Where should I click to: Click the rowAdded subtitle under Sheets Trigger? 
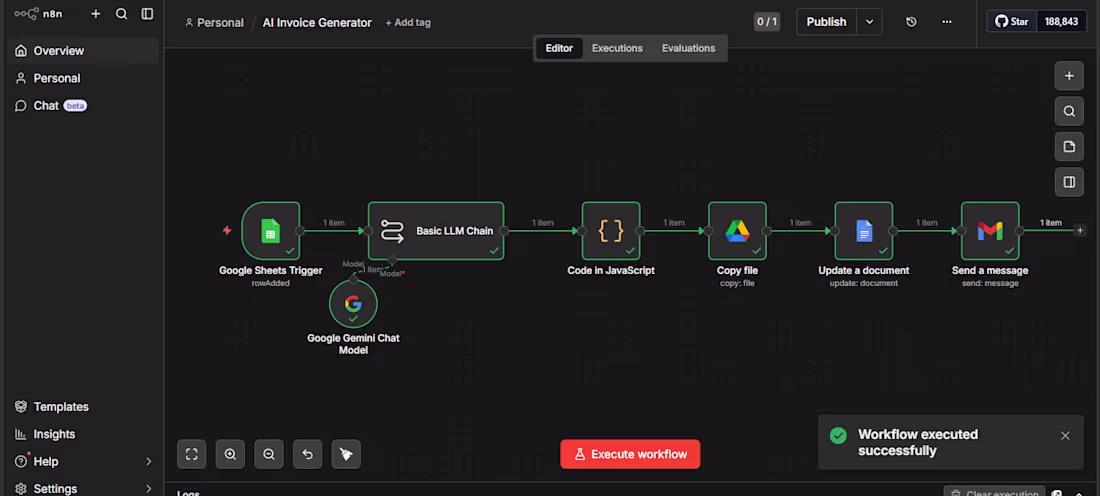pos(271,283)
